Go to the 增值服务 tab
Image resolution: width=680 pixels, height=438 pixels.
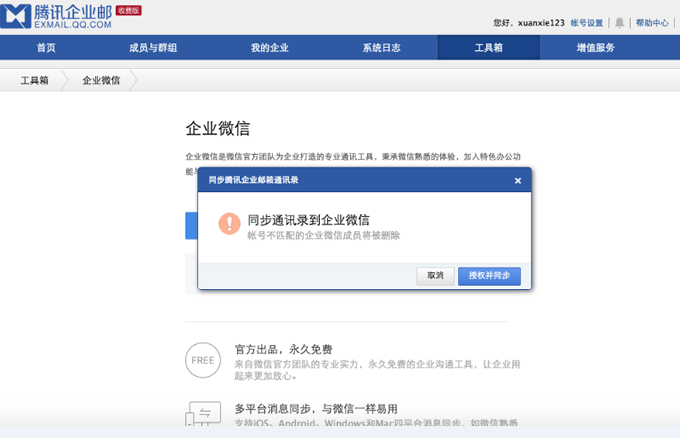(x=596, y=48)
